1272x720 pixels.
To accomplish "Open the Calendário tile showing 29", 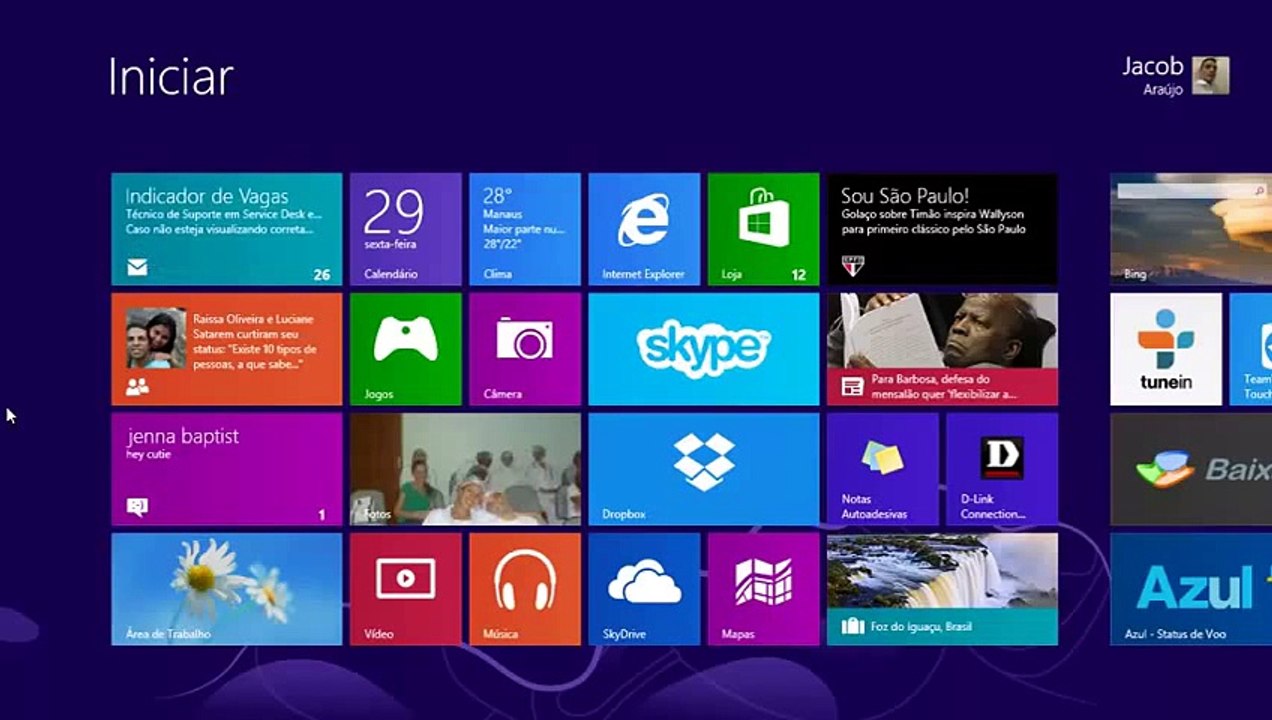I will [x=405, y=229].
